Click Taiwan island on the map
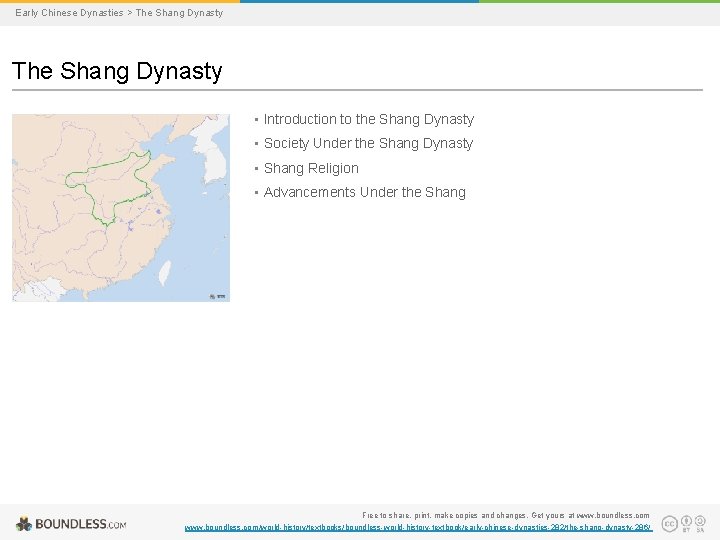 click(165, 273)
